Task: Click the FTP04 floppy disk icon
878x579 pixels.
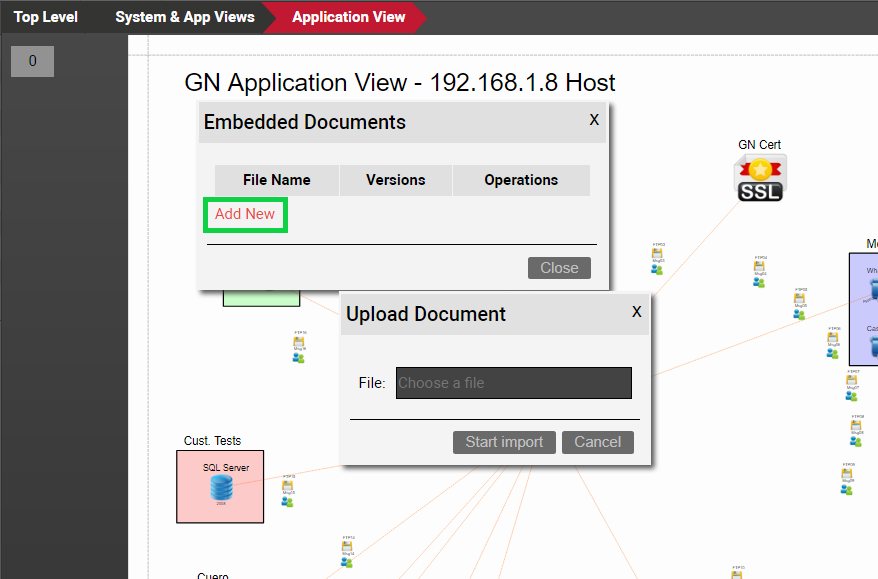Action: click(x=761, y=267)
